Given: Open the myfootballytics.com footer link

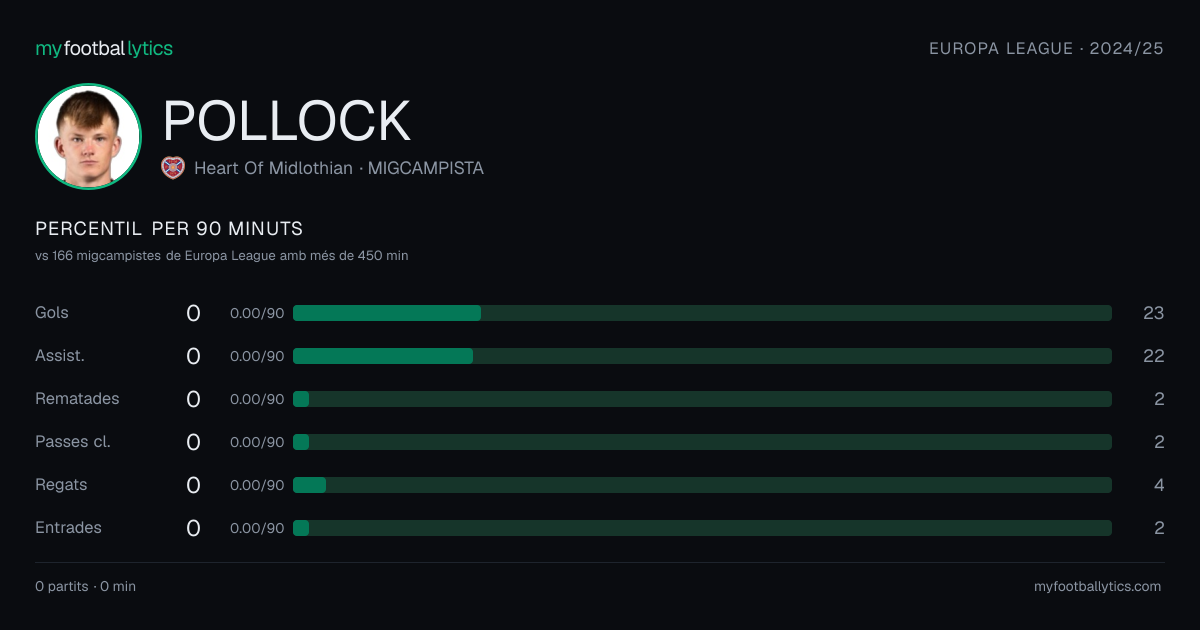Looking at the screenshot, I should pos(1097,586).
